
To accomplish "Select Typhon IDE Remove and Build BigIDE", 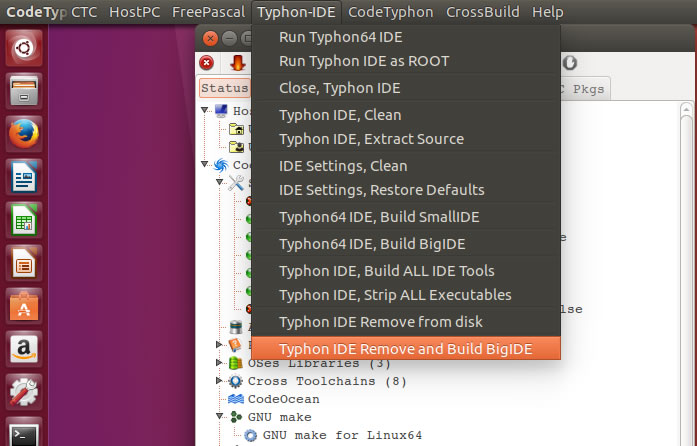I will click(406, 349).
